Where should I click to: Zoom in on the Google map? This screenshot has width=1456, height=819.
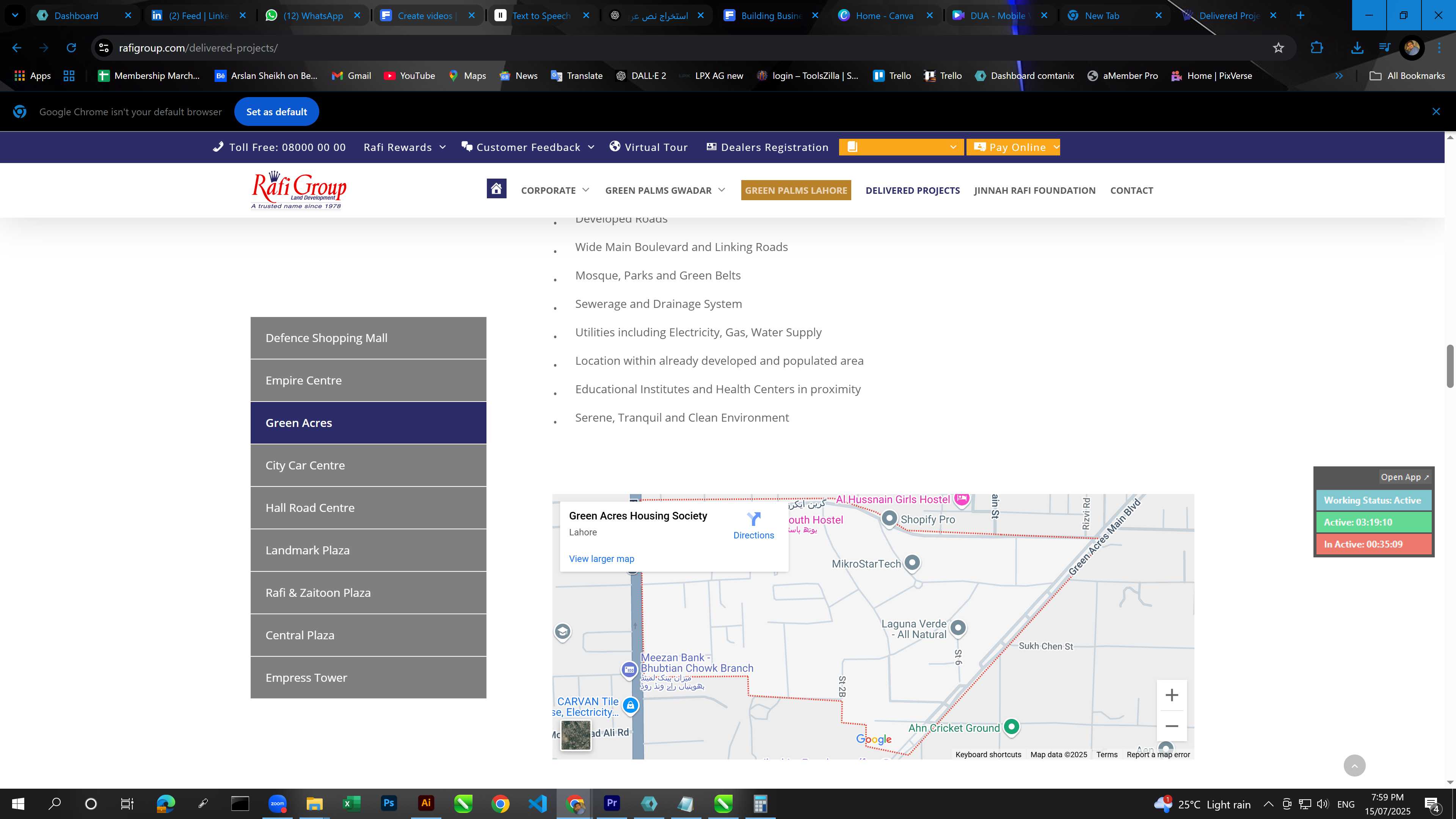point(1172,695)
